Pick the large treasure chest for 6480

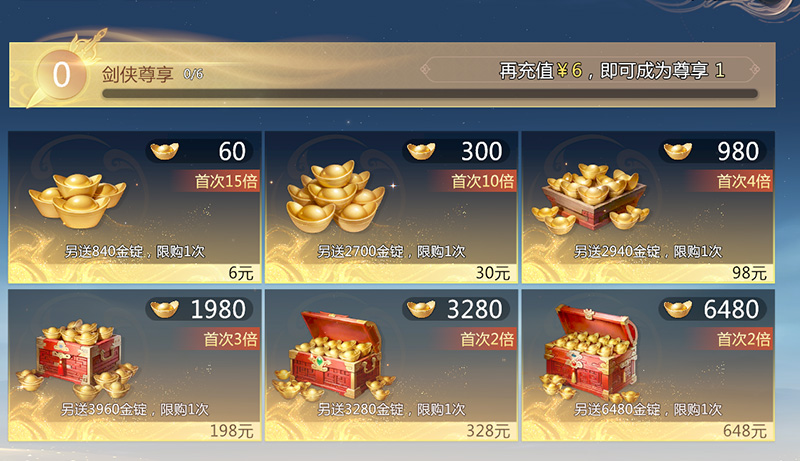coord(591,353)
